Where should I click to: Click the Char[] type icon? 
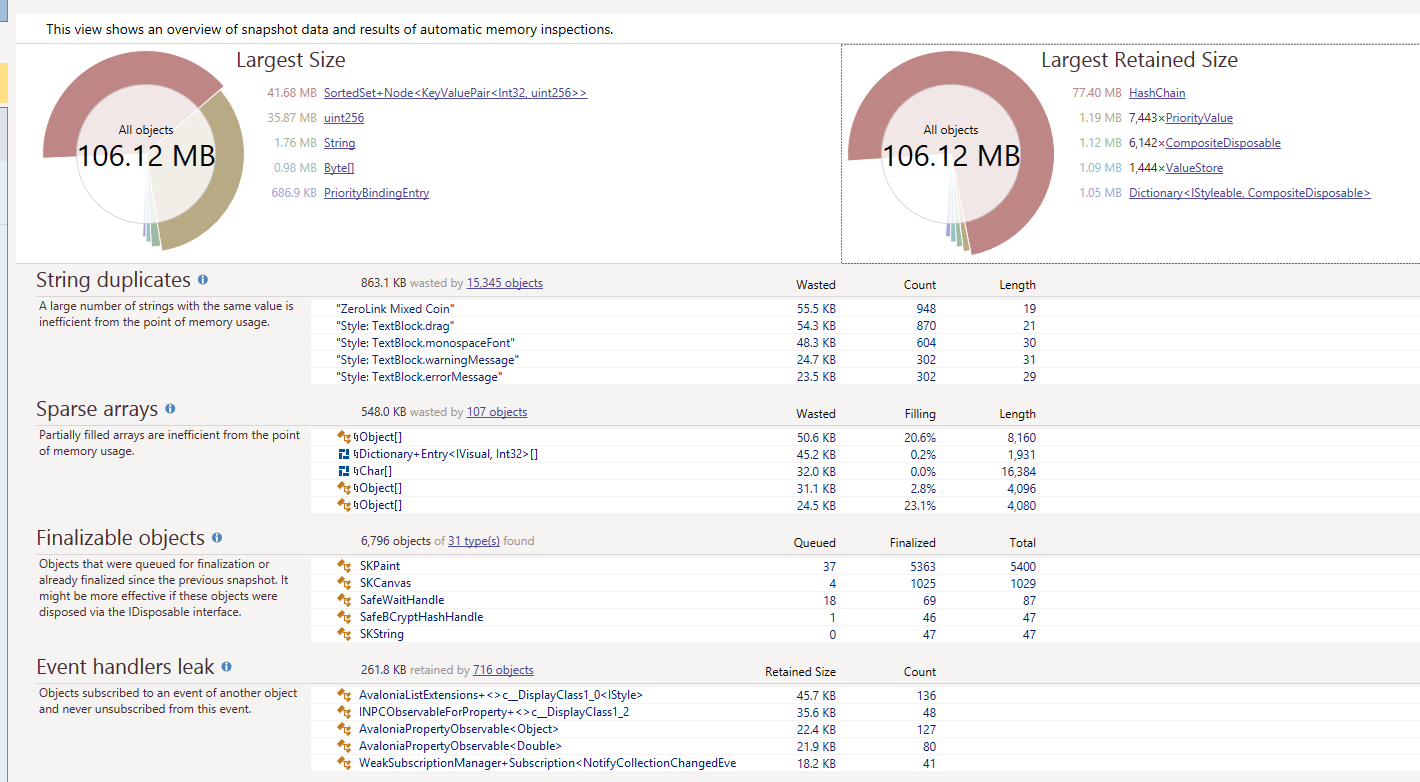pos(344,471)
